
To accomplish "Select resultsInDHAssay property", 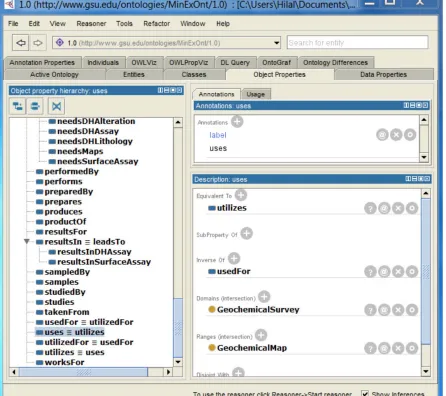I will click(x=94, y=252).
